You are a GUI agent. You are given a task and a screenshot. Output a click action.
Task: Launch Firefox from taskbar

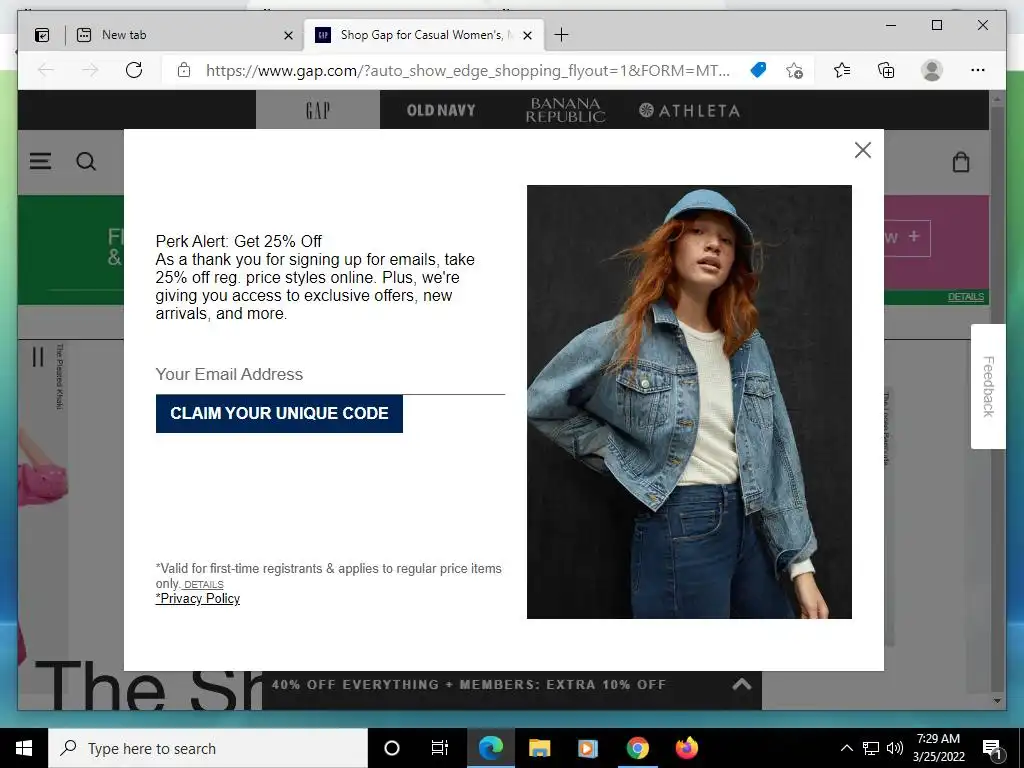686,748
